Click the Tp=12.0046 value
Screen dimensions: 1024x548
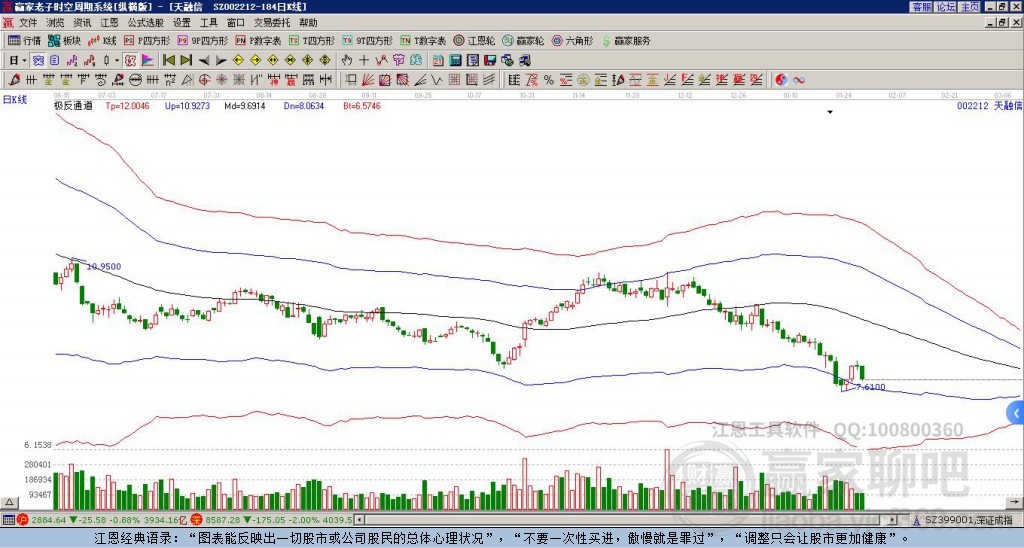tap(127, 106)
